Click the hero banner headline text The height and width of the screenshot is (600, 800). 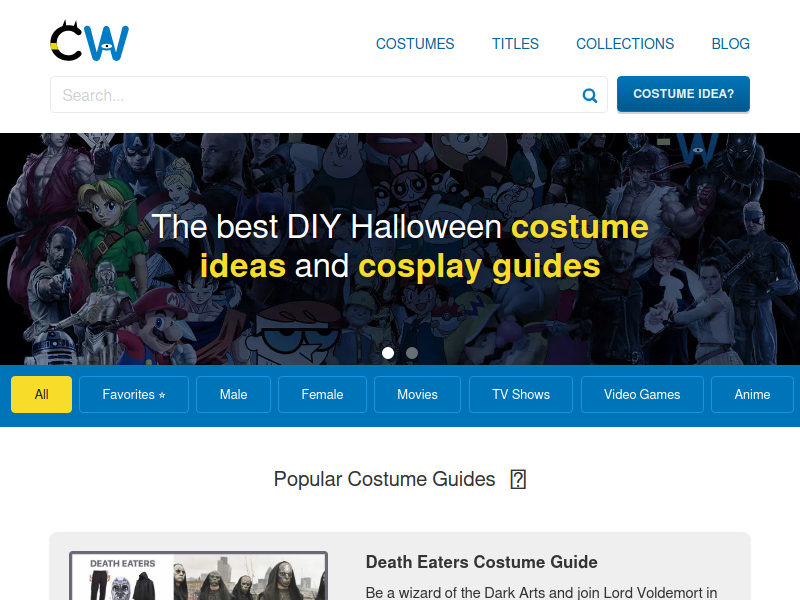[x=400, y=246]
